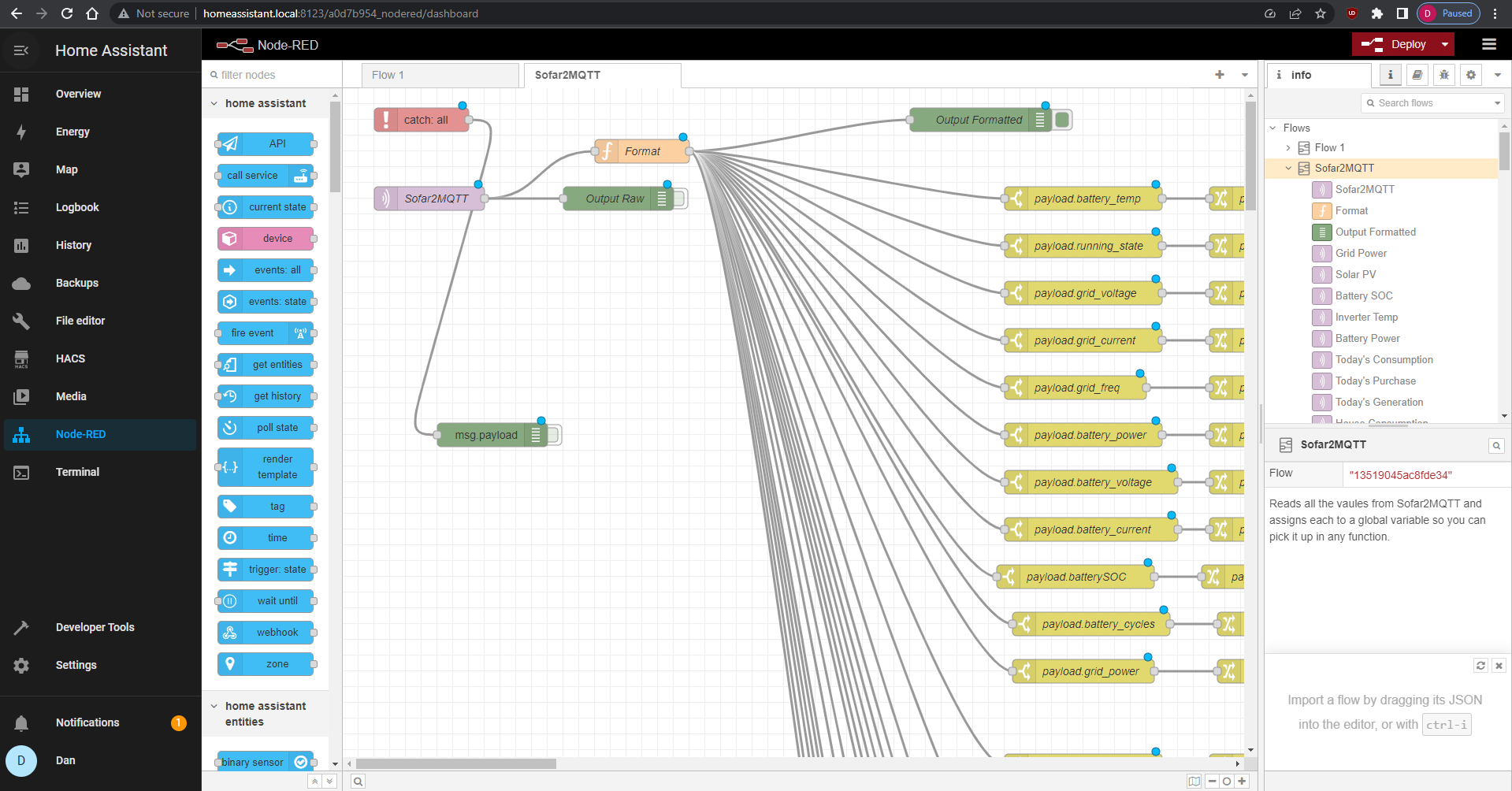Open Developer Tools in sidebar
Viewport: 1512px width, 791px height.
(98, 627)
